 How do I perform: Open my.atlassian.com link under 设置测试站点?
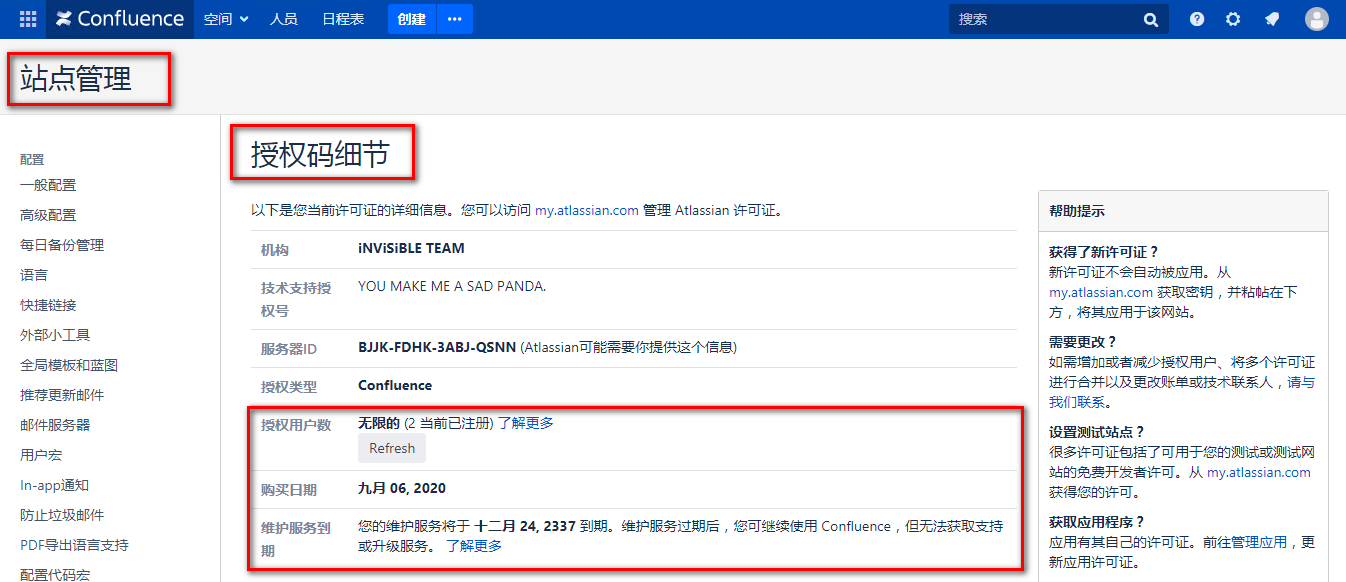[x=1259, y=472]
